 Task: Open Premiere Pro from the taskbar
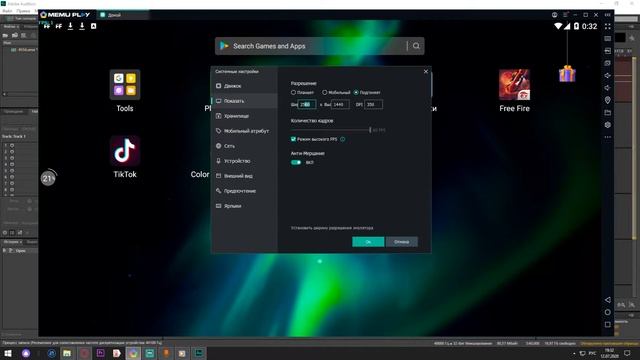[x=100, y=353]
